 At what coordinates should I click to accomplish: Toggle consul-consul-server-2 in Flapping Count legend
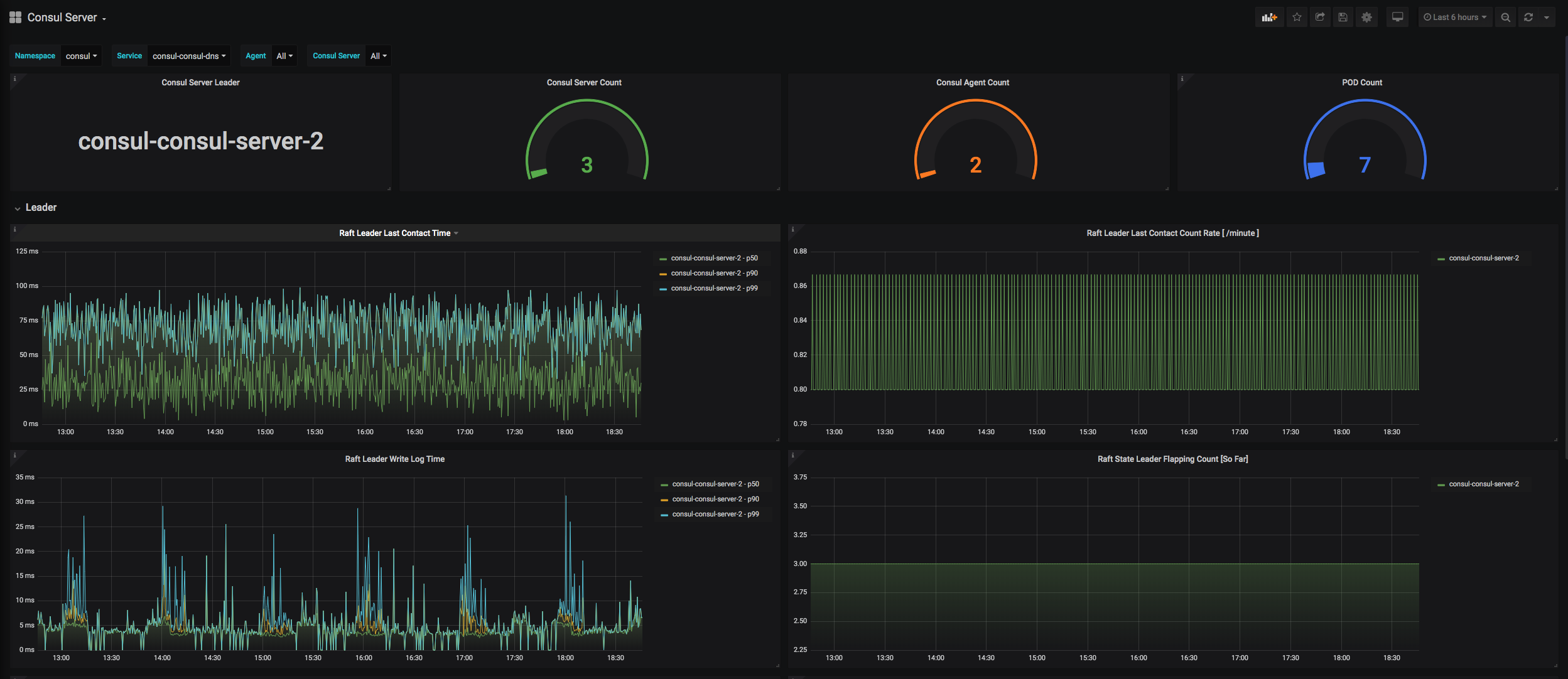coord(1483,484)
